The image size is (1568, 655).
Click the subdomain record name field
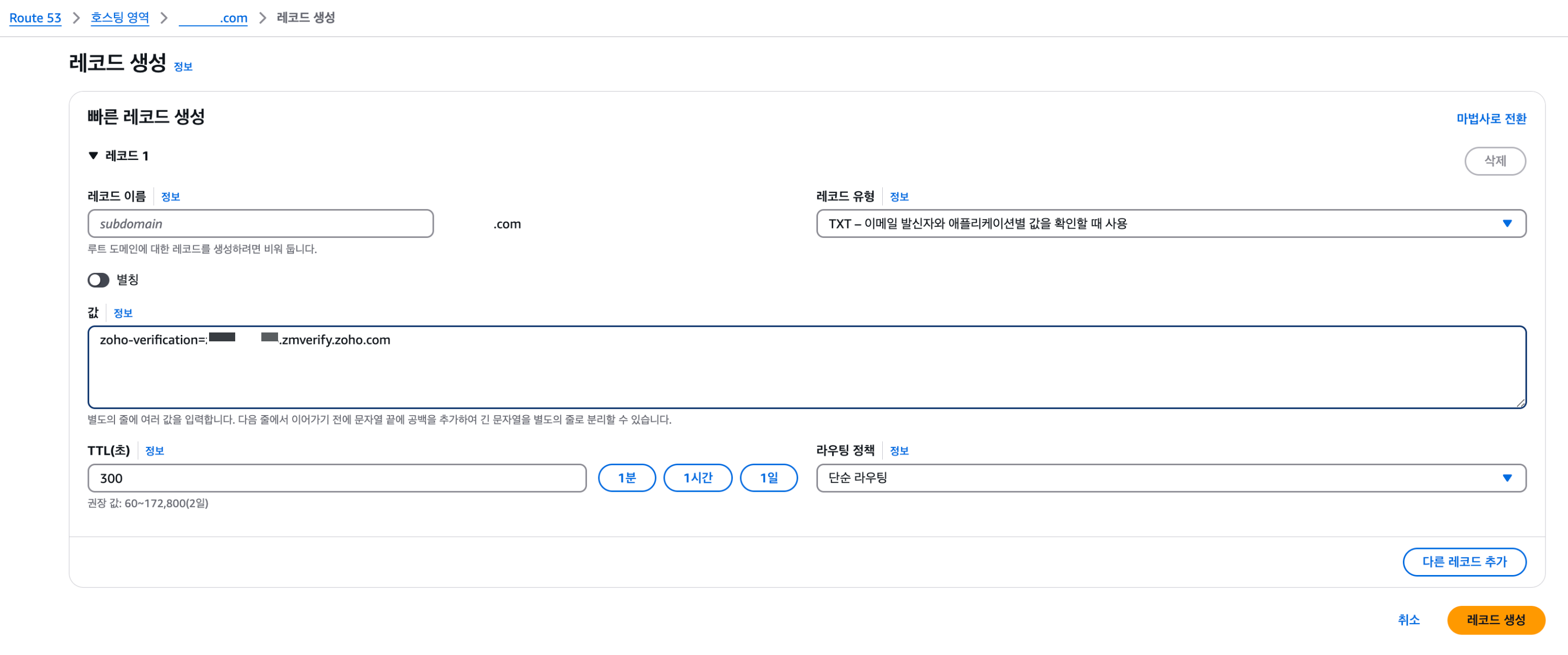tap(260, 223)
